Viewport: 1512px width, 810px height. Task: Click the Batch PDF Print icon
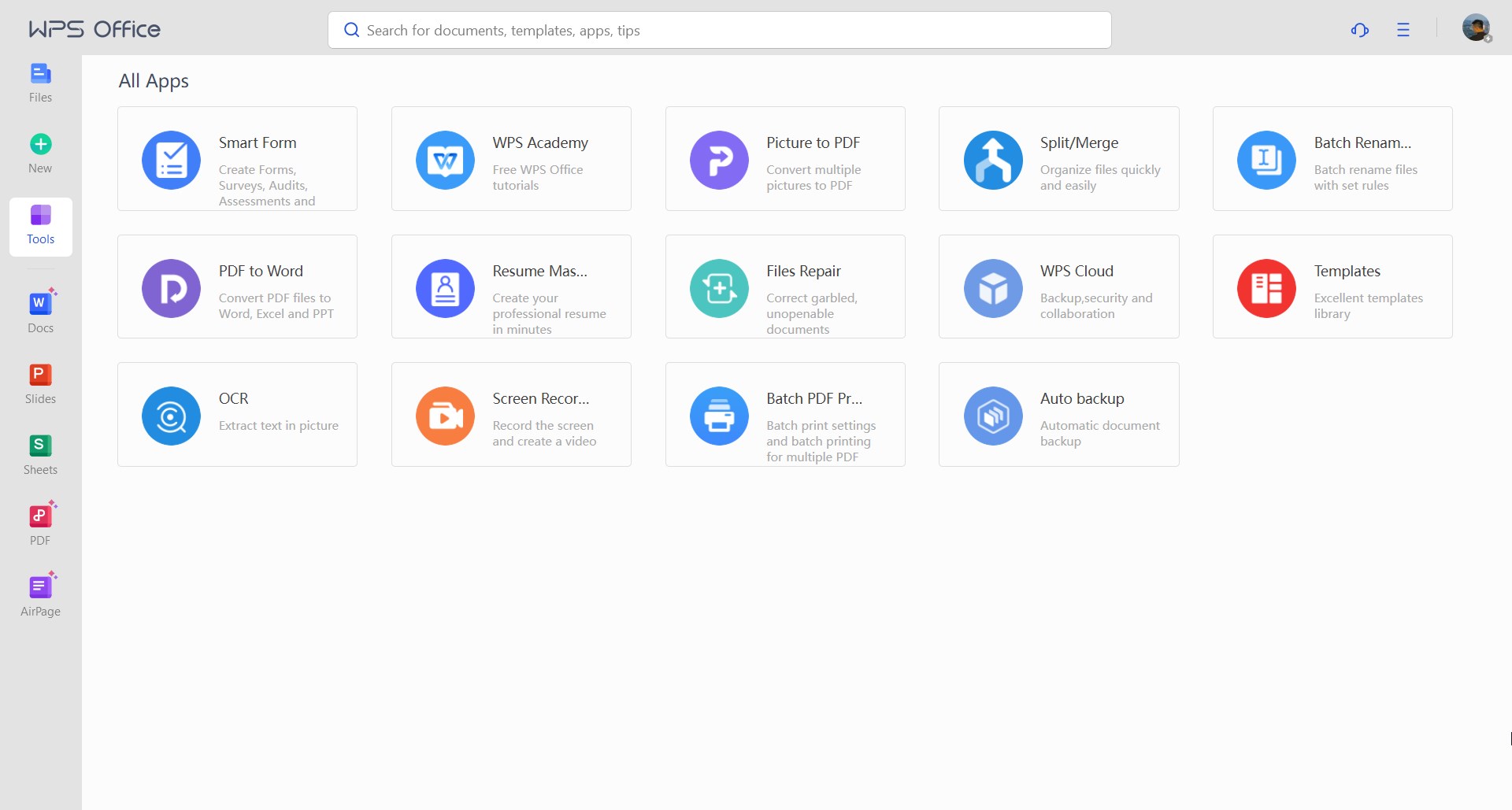pos(719,416)
